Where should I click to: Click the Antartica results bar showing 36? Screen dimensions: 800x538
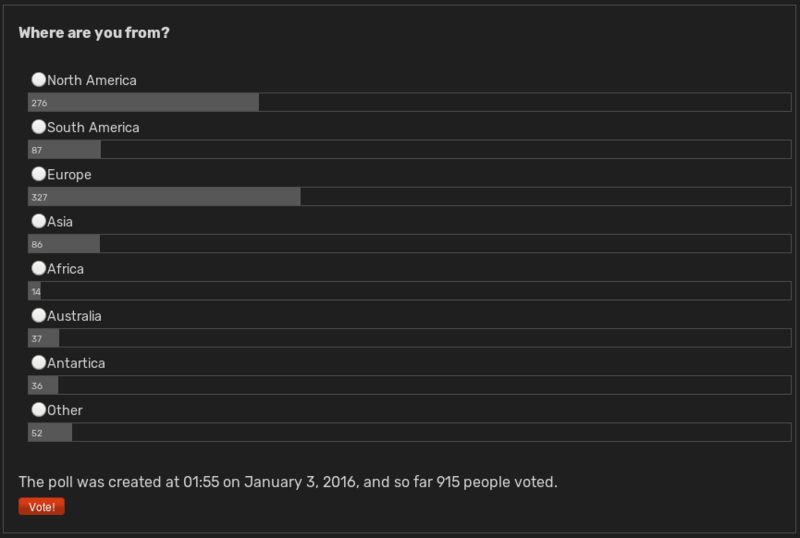410,385
